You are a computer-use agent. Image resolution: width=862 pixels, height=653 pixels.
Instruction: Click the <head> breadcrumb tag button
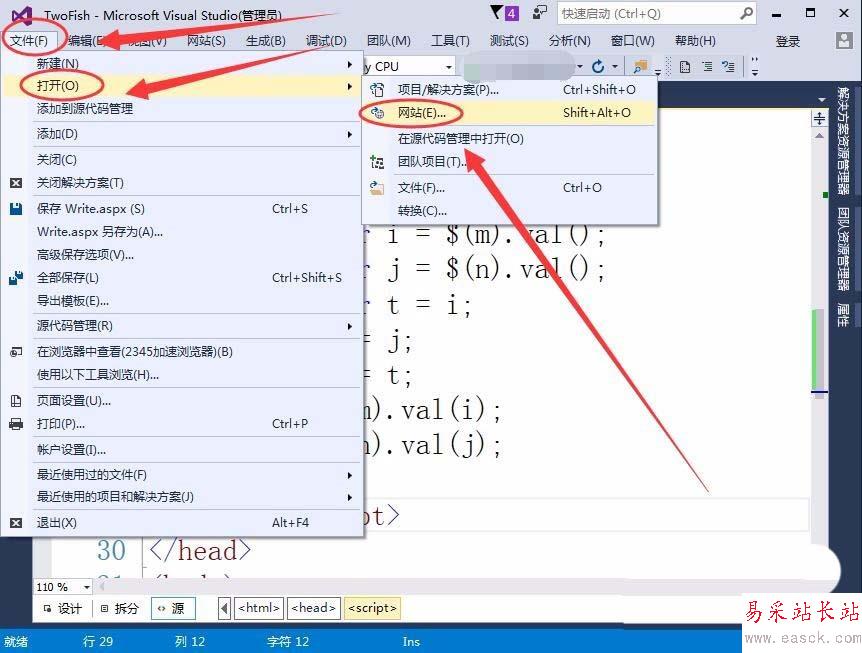(x=314, y=608)
